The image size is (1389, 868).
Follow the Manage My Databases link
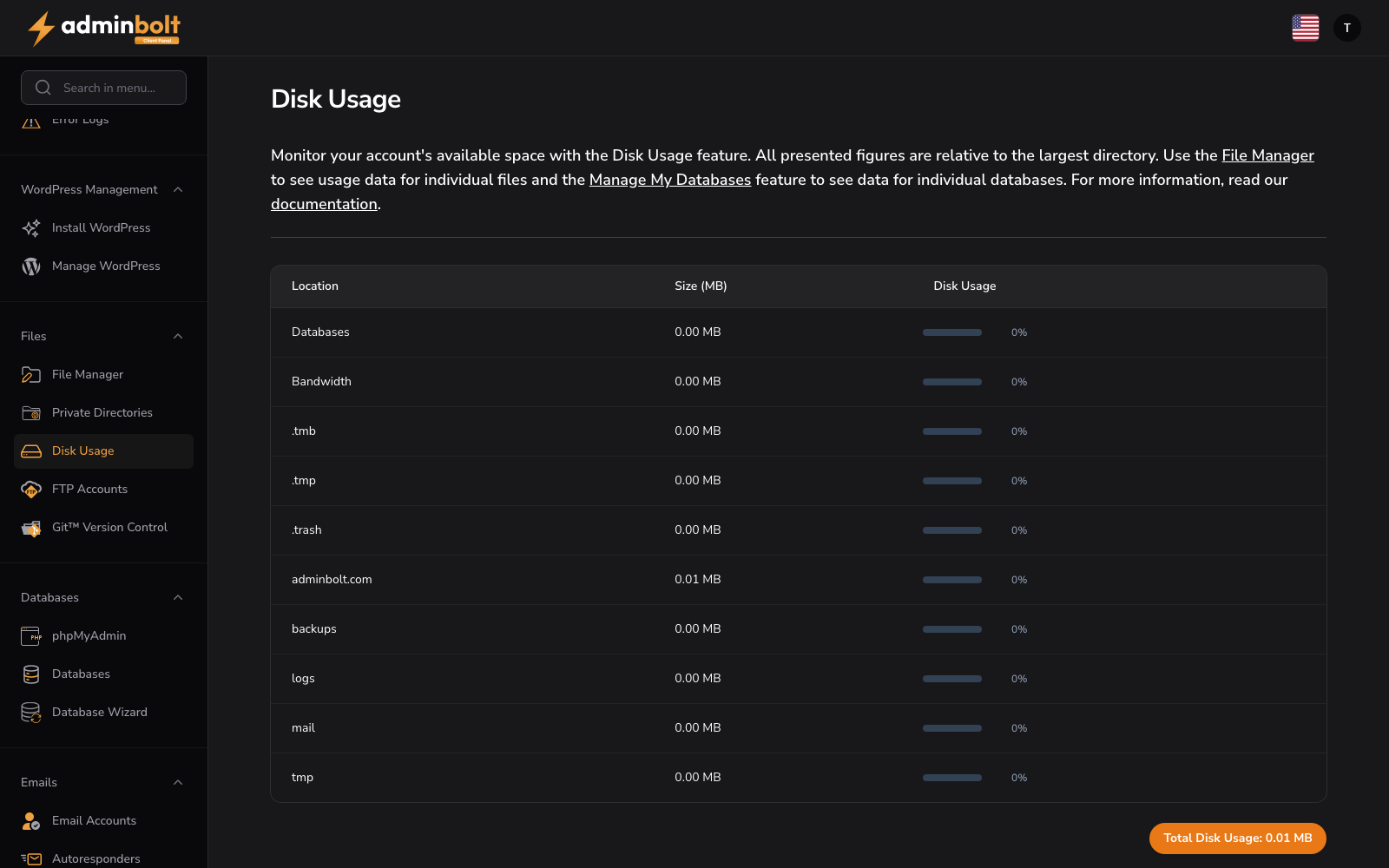click(x=670, y=180)
